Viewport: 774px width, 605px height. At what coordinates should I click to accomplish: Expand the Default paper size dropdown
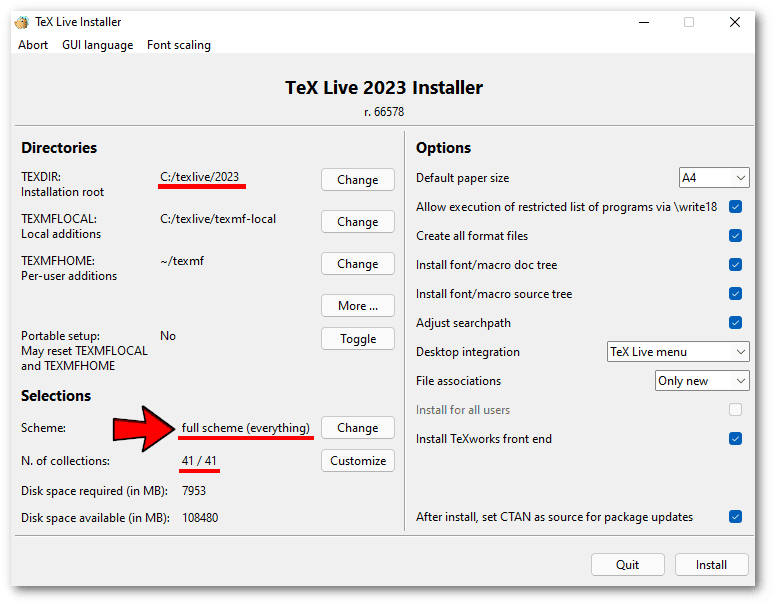click(x=713, y=178)
